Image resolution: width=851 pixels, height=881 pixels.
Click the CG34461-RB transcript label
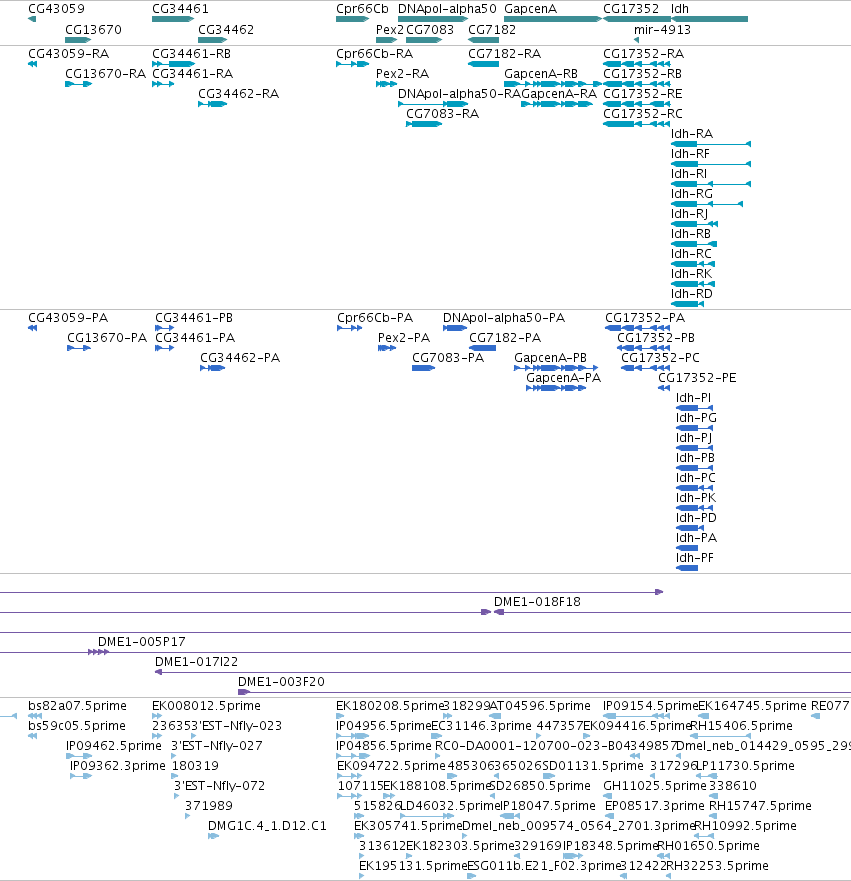(192, 54)
